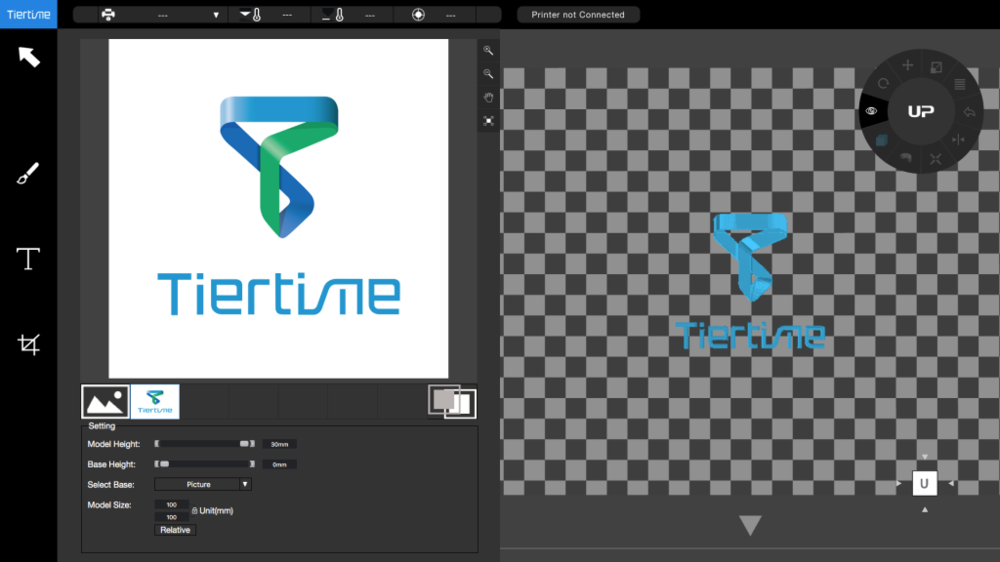
Task: Select the arrow pointer tool
Action: point(28,56)
